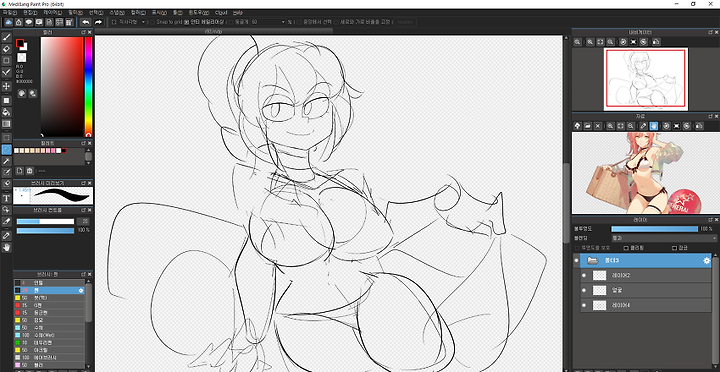Click the X clear icon in Reference panel
The width and height of the screenshot is (720, 372).
point(598,126)
